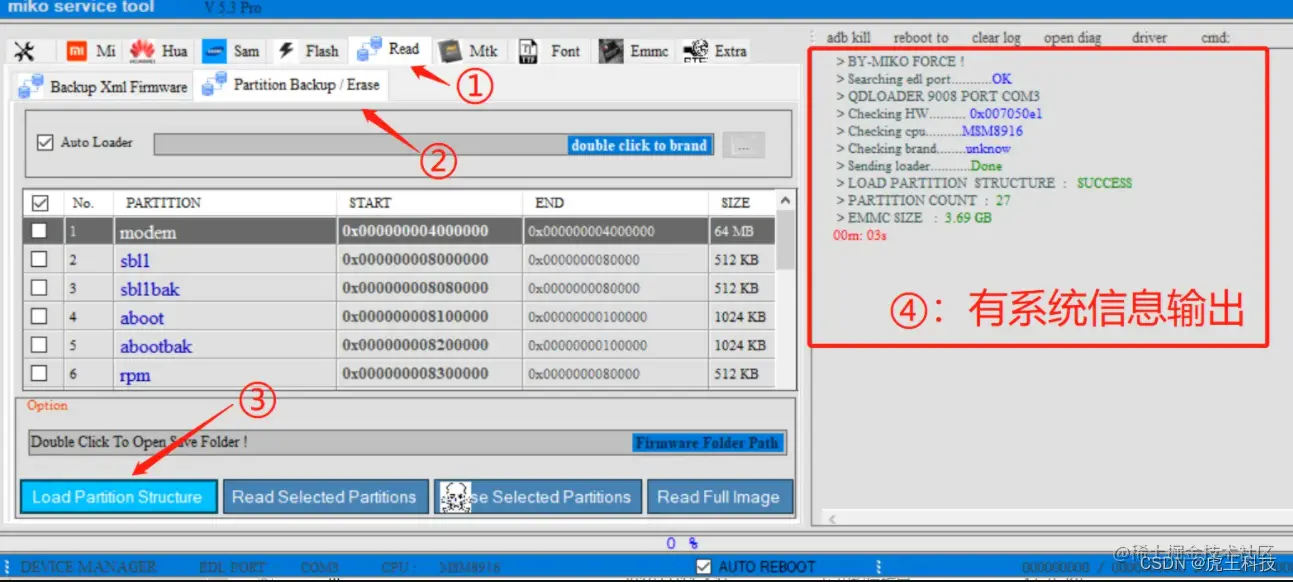
Task: Click the Load Partition Structure button
Action: tap(117, 497)
